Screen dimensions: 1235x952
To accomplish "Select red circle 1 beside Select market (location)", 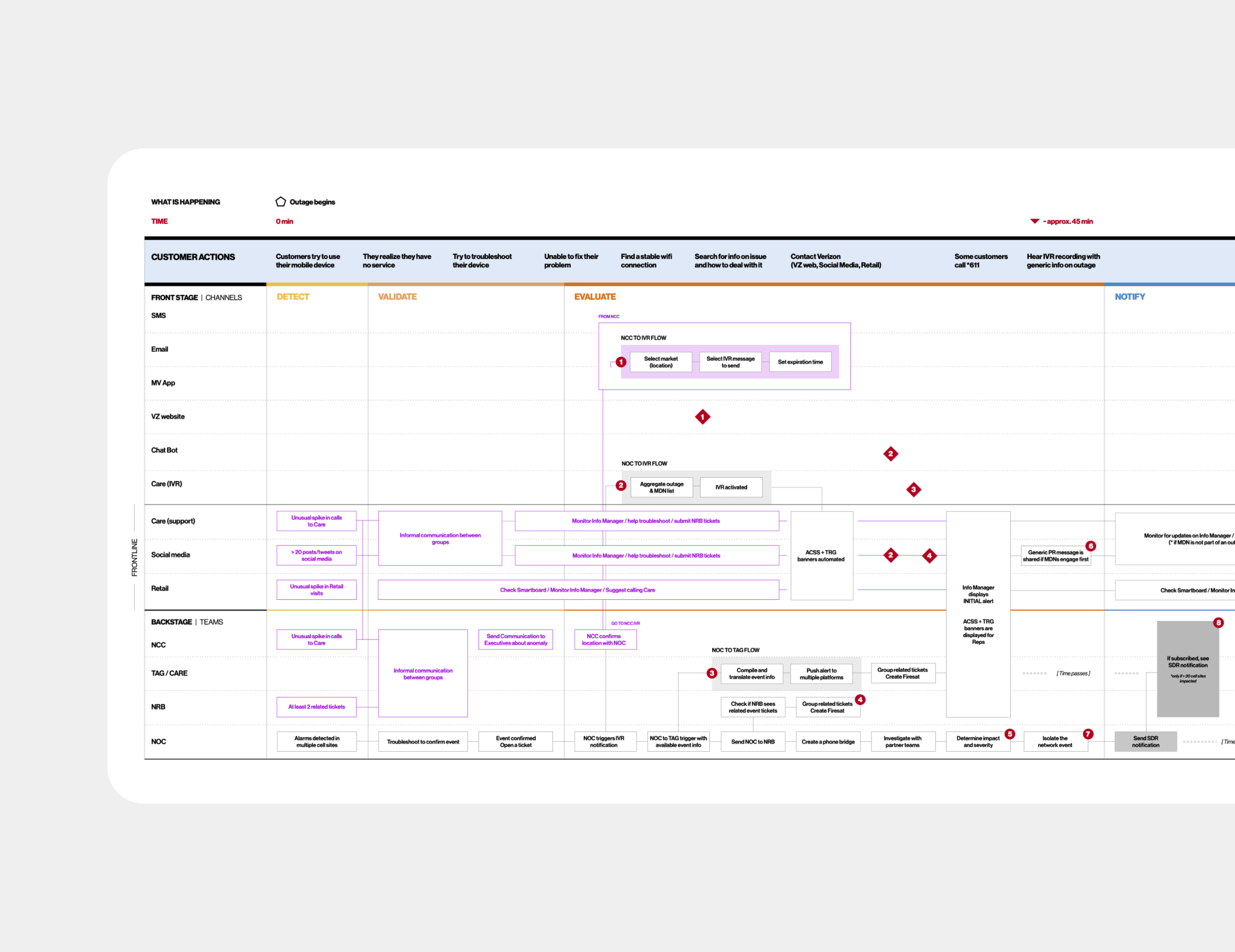I will point(621,362).
